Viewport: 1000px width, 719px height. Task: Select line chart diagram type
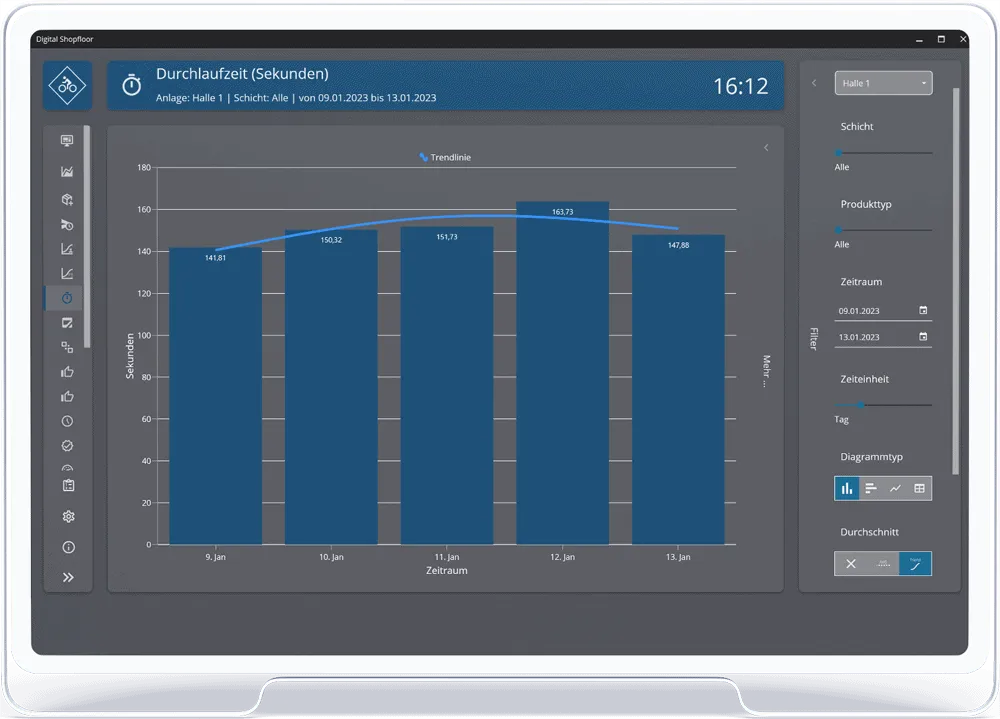tap(895, 488)
